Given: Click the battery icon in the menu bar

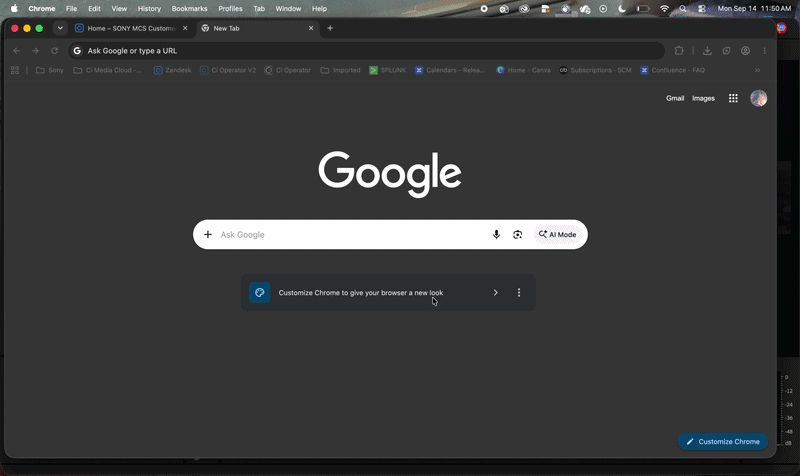Looking at the screenshot, I should click(x=643, y=9).
